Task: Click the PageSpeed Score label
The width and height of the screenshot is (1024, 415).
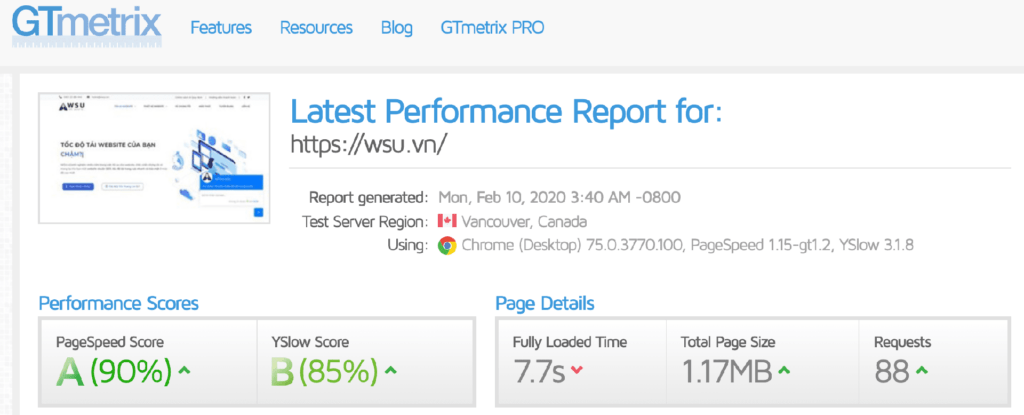Action: point(110,342)
